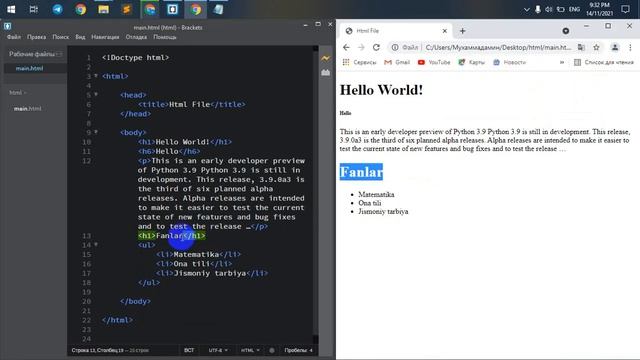Screen dimensions: 640x360
Task: Toggle the ВСТ insert mode indicator
Action: coord(189,350)
